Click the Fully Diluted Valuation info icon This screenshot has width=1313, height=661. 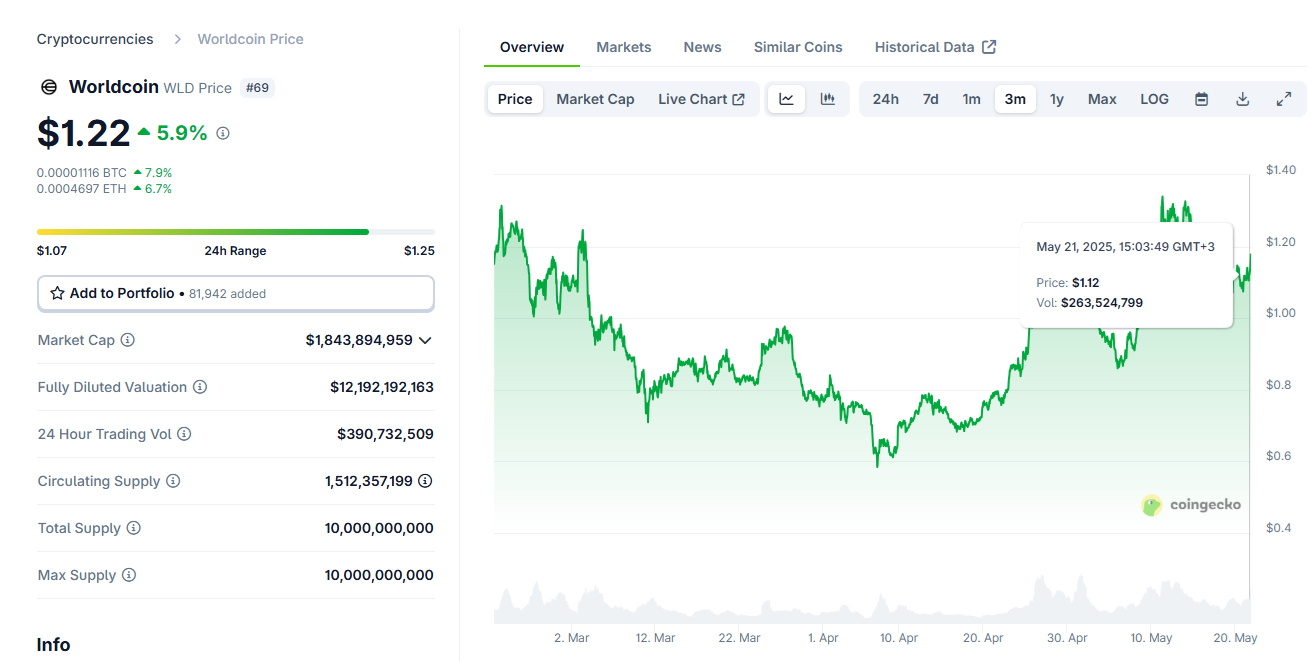point(200,387)
